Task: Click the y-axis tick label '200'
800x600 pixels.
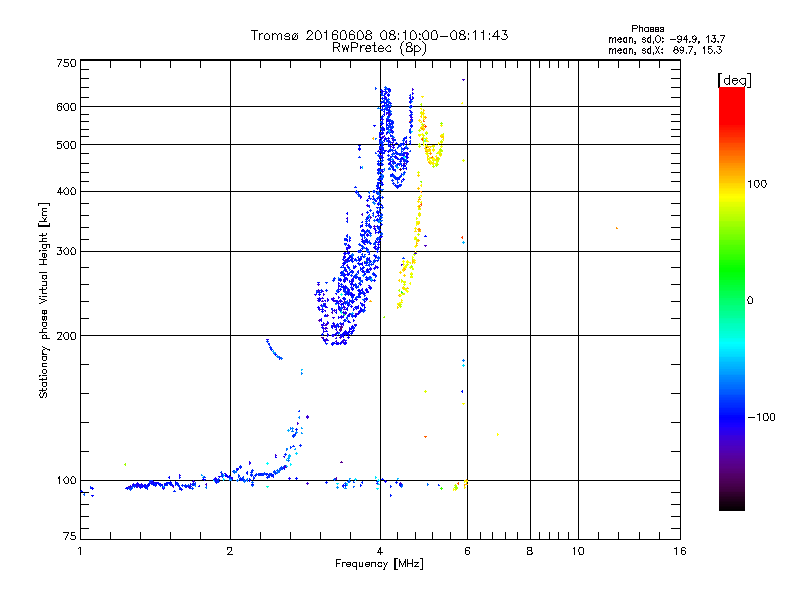Action: tap(66, 336)
